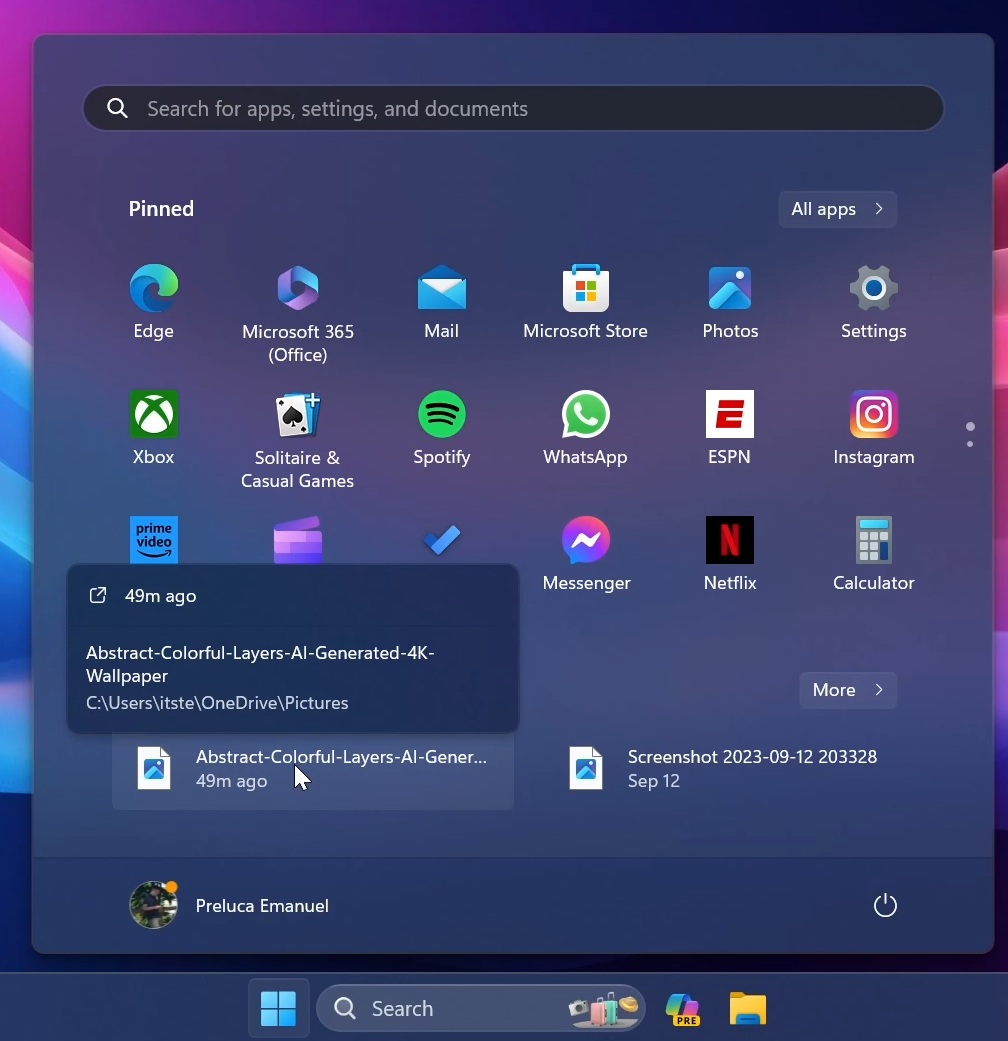Launch Prime Video
The width and height of the screenshot is (1008, 1041).
pos(153,540)
